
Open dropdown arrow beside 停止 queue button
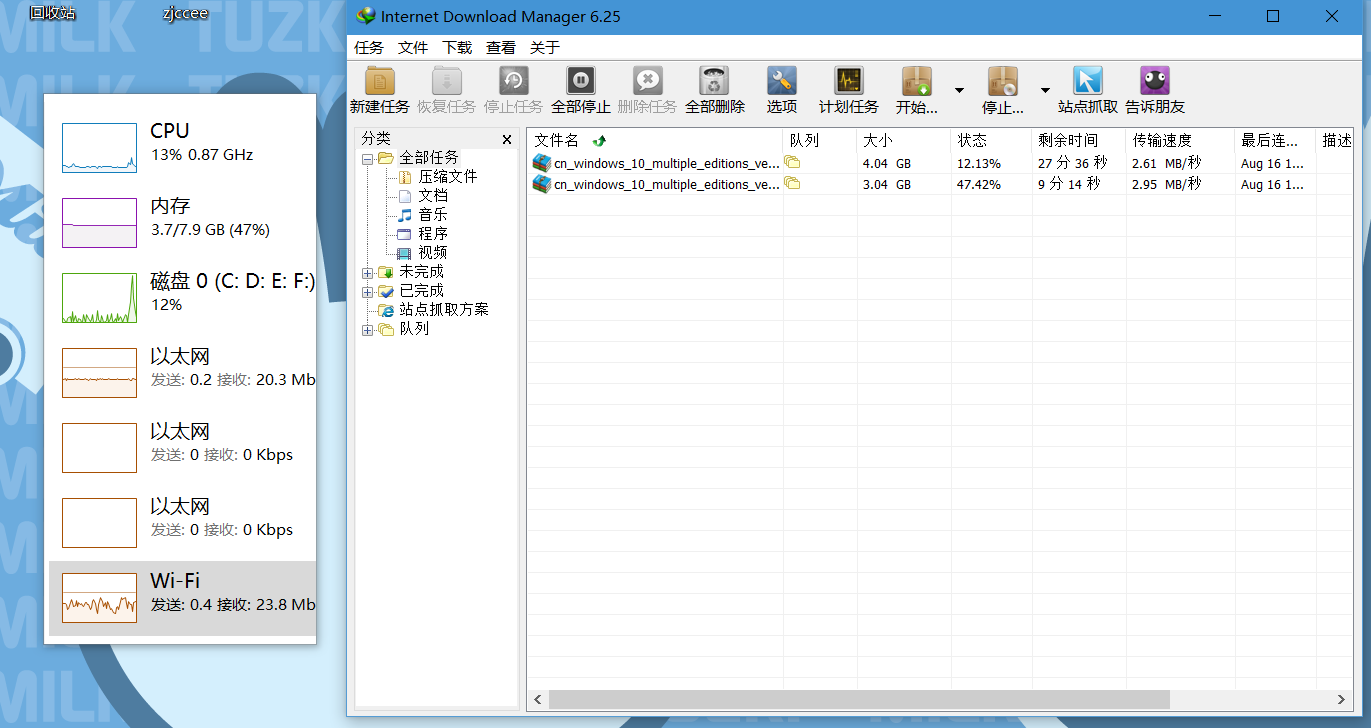(1045, 90)
